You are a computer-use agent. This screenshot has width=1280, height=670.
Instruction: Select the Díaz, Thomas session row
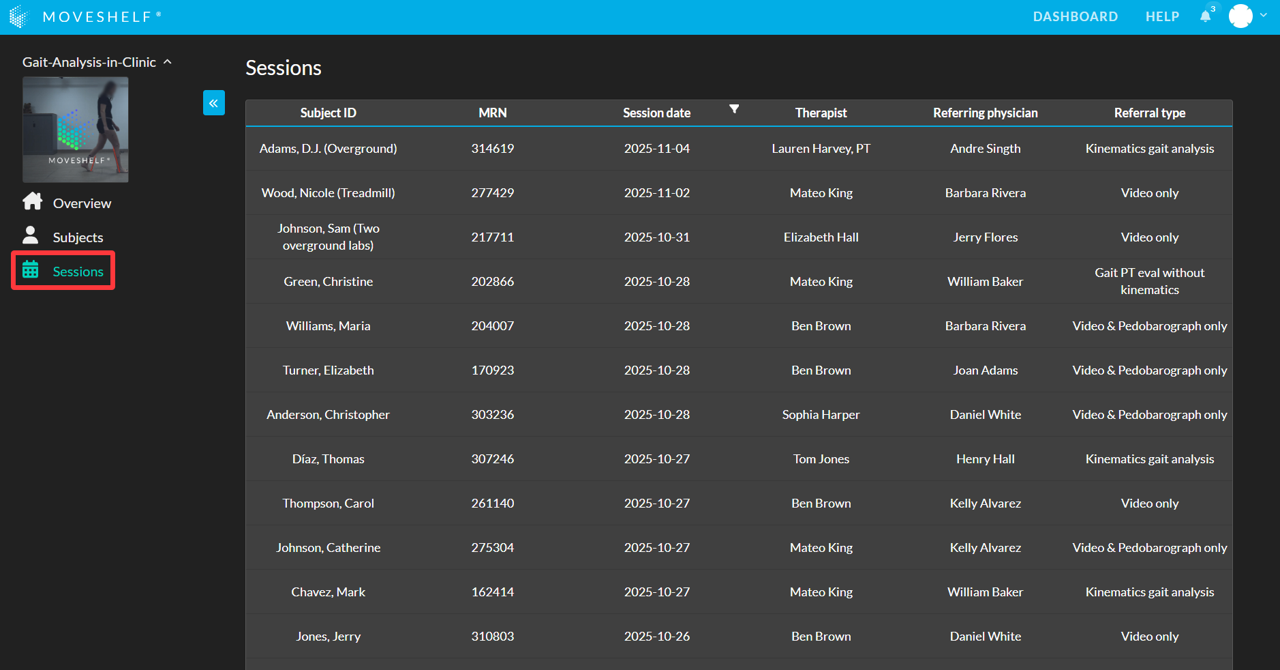[328, 459]
